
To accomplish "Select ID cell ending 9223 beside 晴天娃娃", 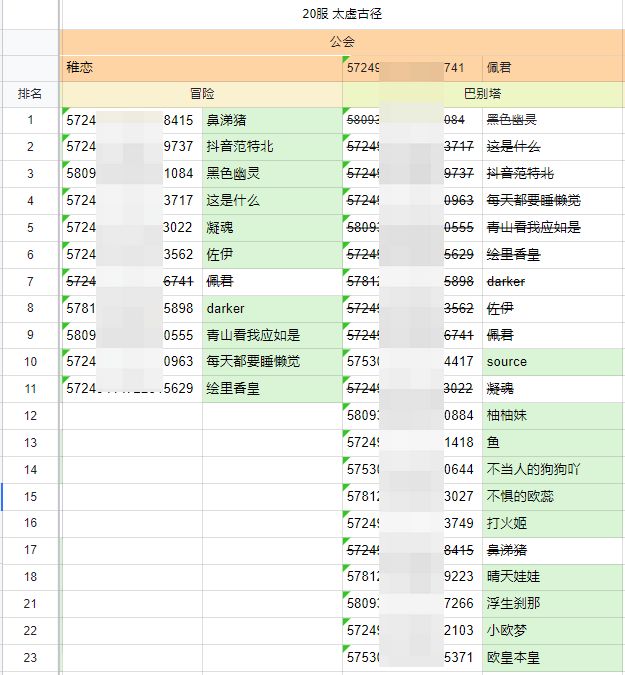I will pyautogui.click(x=412, y=577).
